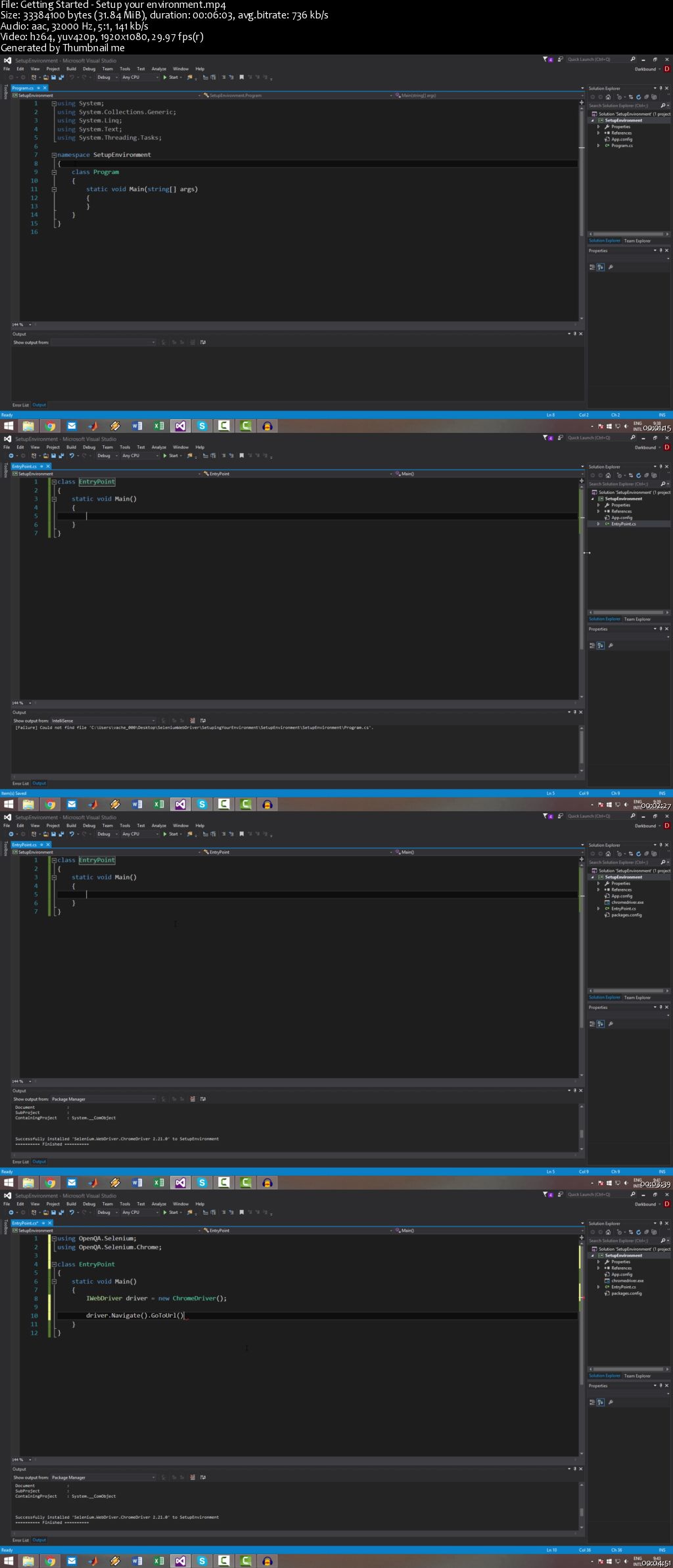673x1568 pixels.
Task: Switch to Team Explorer tab in 00:01:15 frame
Action: tap(638, 241)
